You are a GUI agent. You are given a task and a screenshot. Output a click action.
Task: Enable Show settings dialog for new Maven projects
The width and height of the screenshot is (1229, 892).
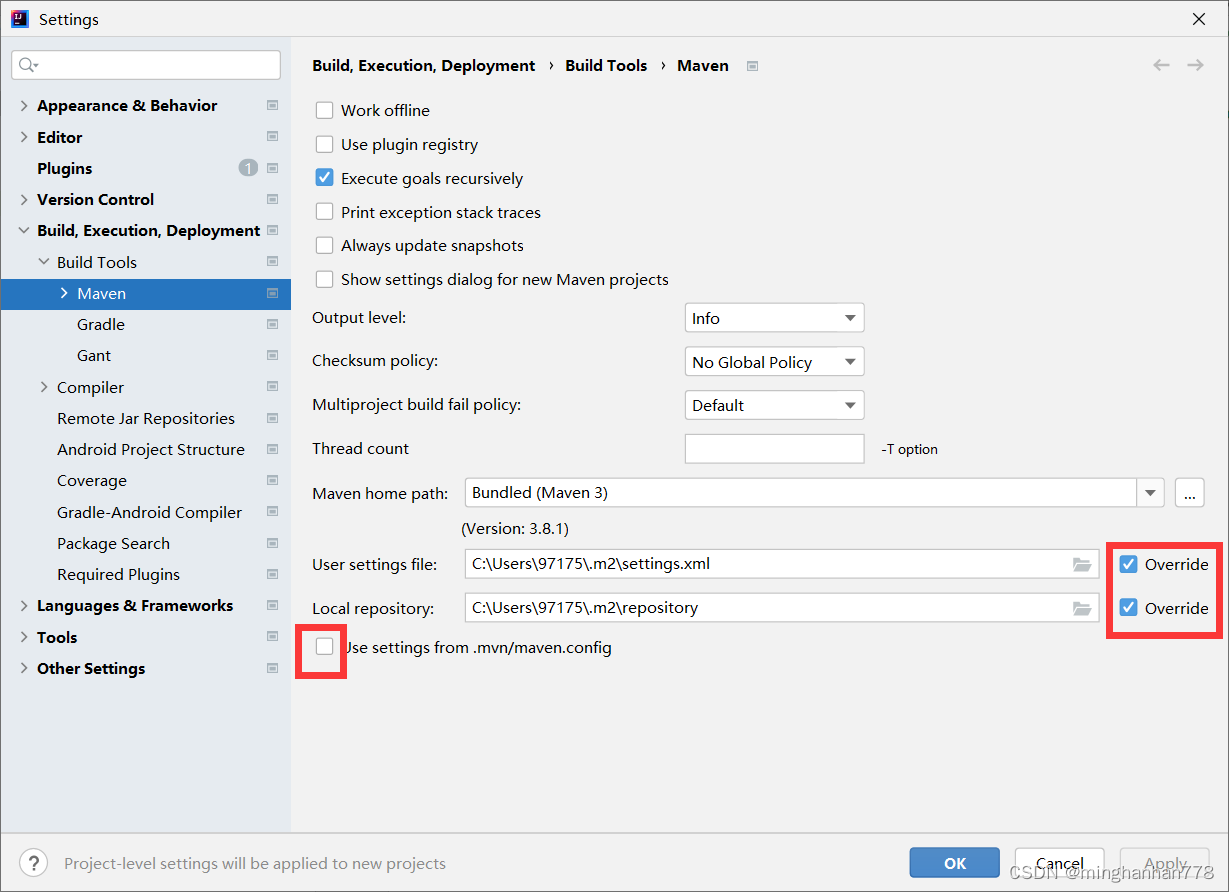(x=324, y=279)
